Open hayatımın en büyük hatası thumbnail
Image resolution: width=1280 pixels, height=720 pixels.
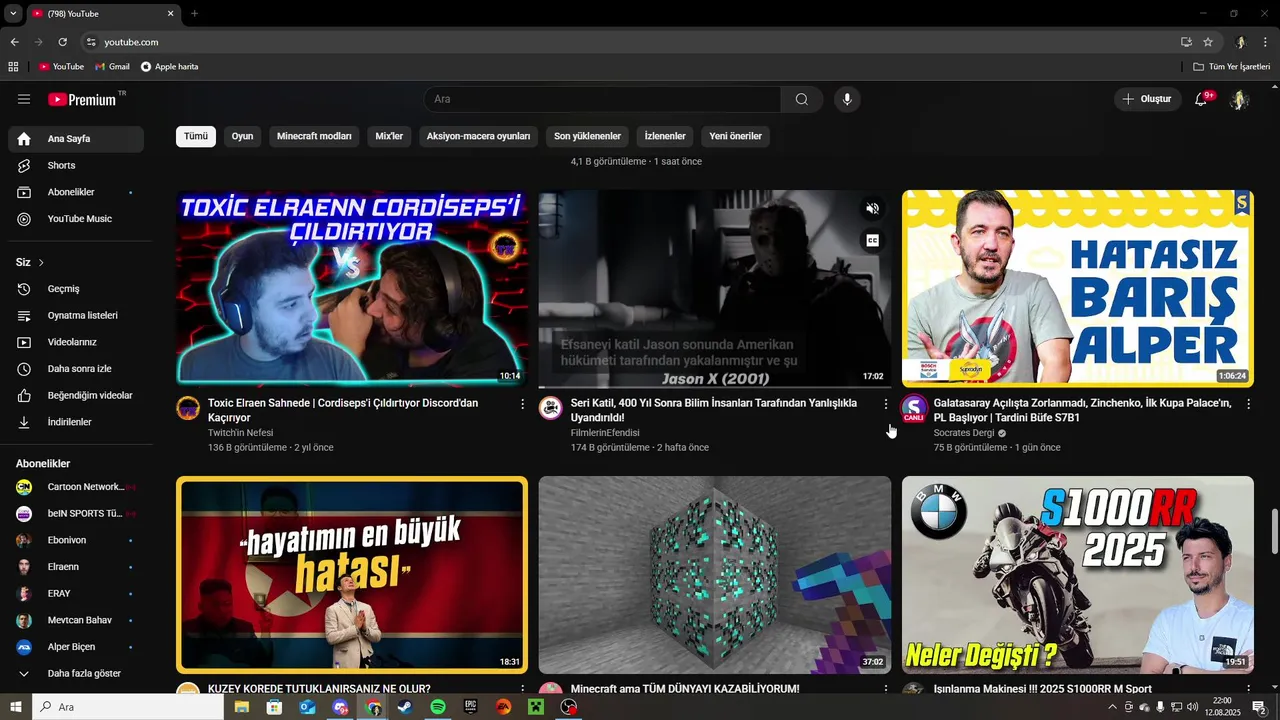[x=352, y=575]
